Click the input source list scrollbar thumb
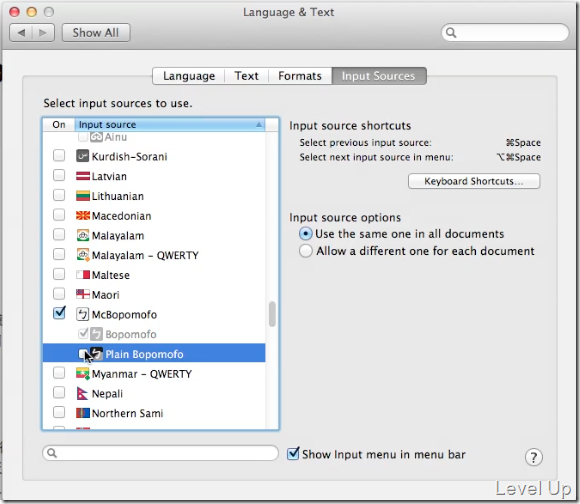580x504 pixels. [x=272, y=314]
